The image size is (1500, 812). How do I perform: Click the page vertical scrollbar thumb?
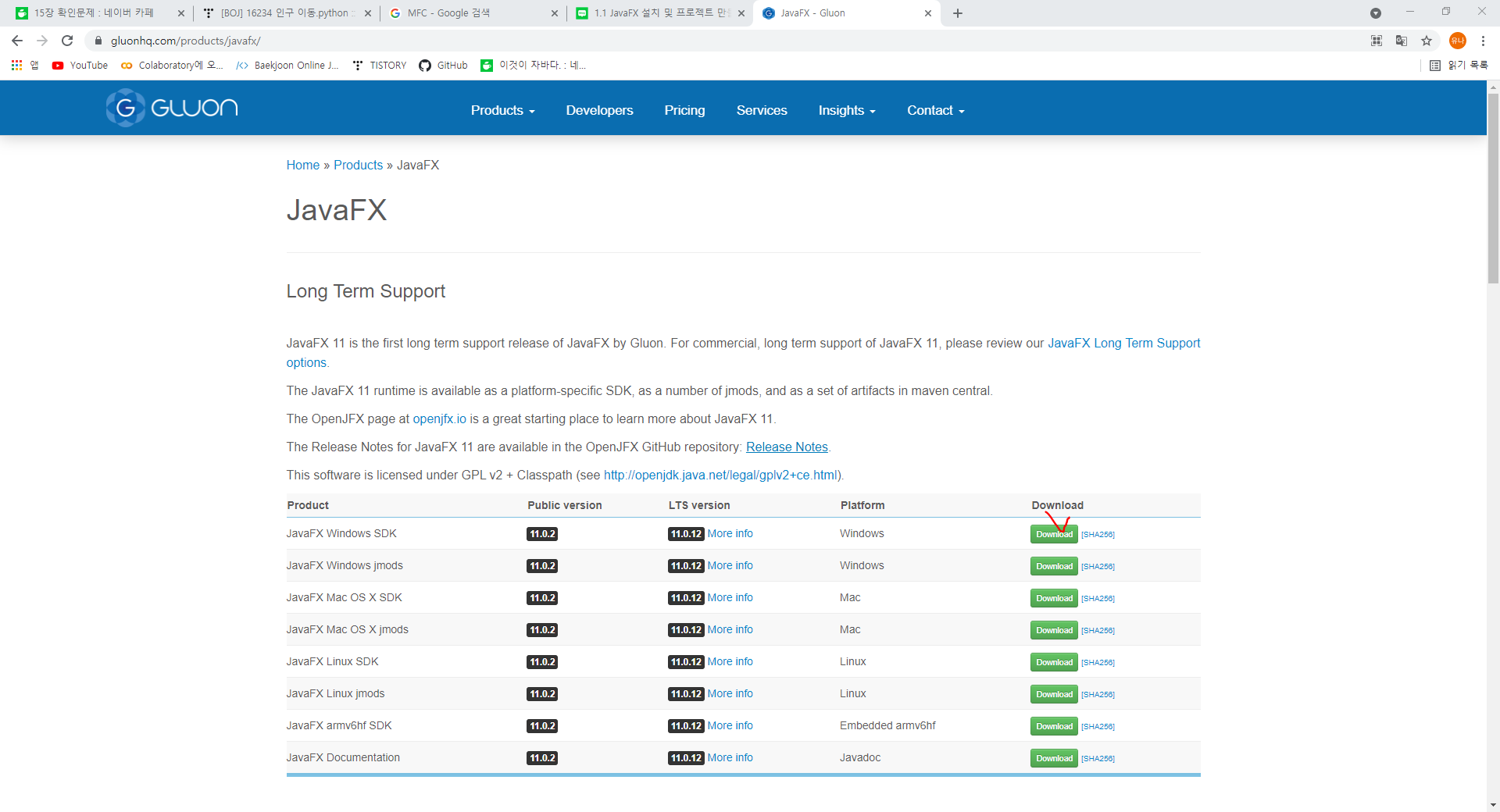click(1493, 187)
